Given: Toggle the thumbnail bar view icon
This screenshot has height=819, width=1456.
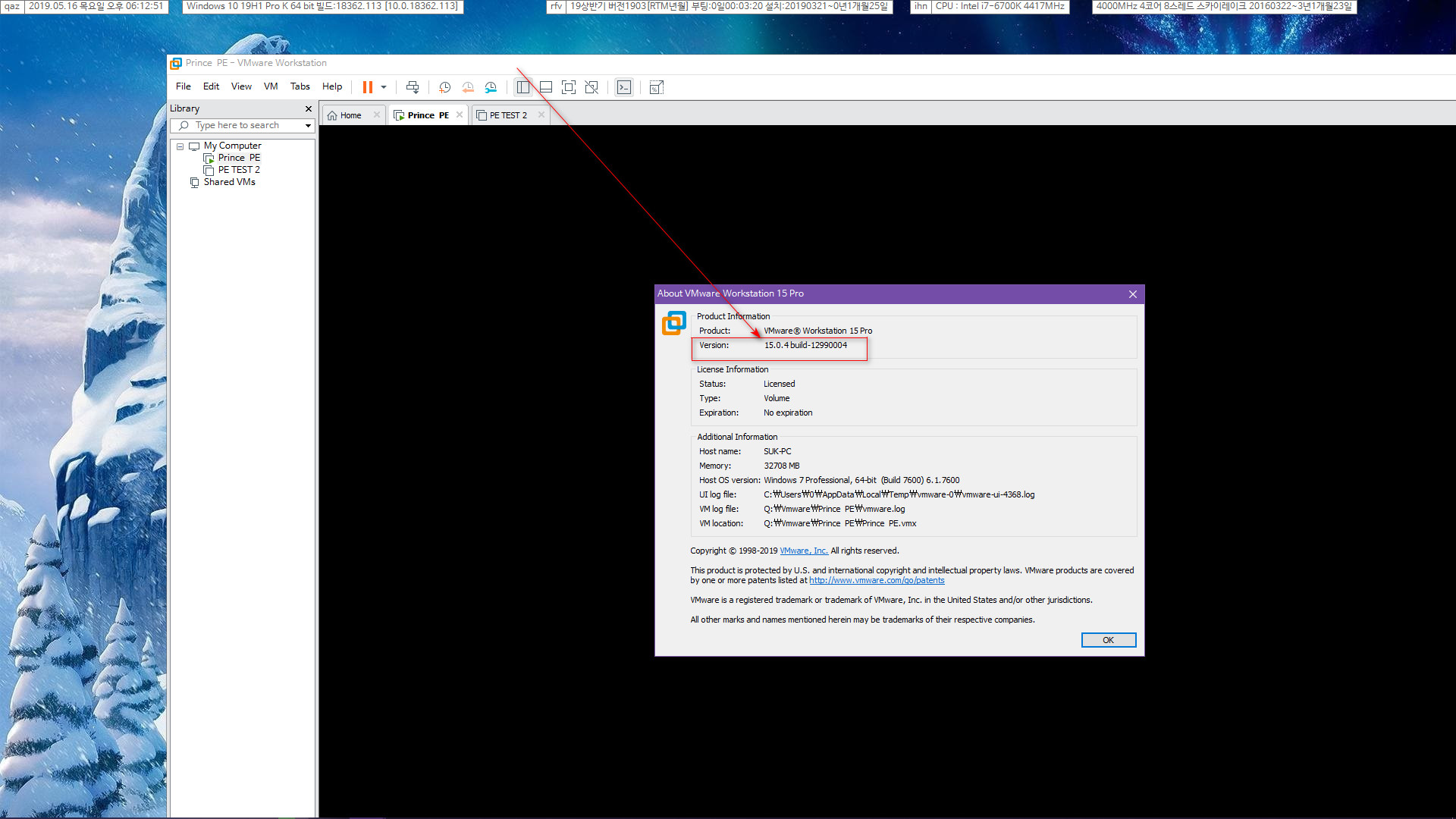Looking at the screenshot, I should click(x=546, y=87).
